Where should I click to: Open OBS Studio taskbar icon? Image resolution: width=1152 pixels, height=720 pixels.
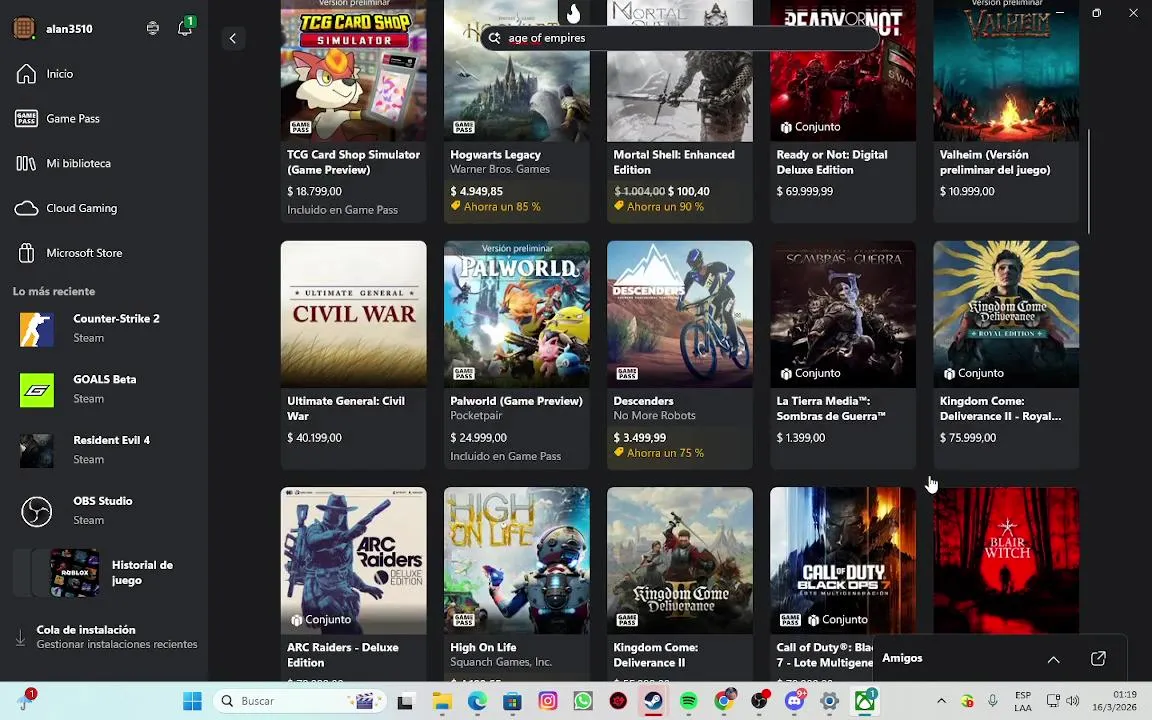760,701
